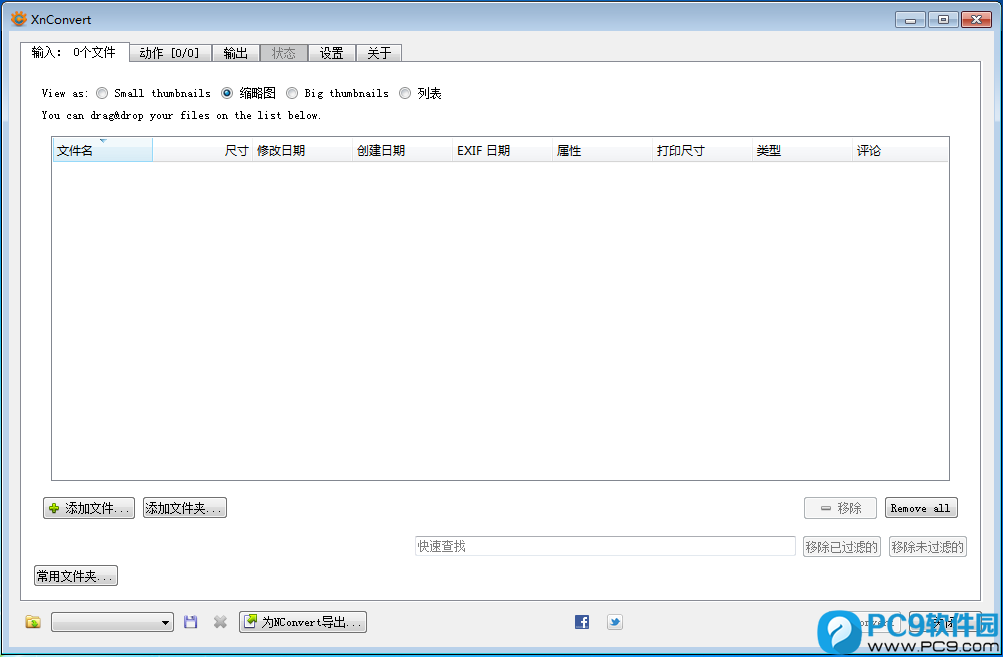Click the XnConvert app logo in title bar
The height and width of the screenshot is (657, 1003).
tap(19, 19)
